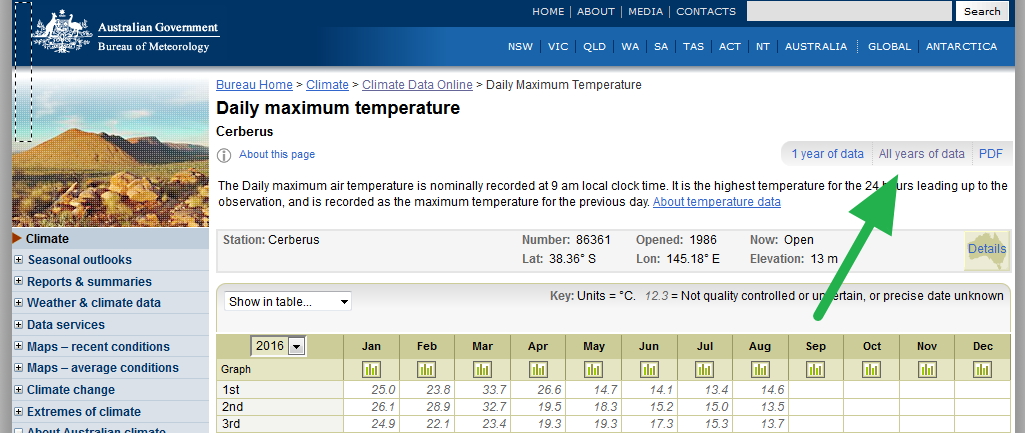This screenshot has width=1025, height=433.
Task: Switch to All years of data tab
Action: pos(922,154)
